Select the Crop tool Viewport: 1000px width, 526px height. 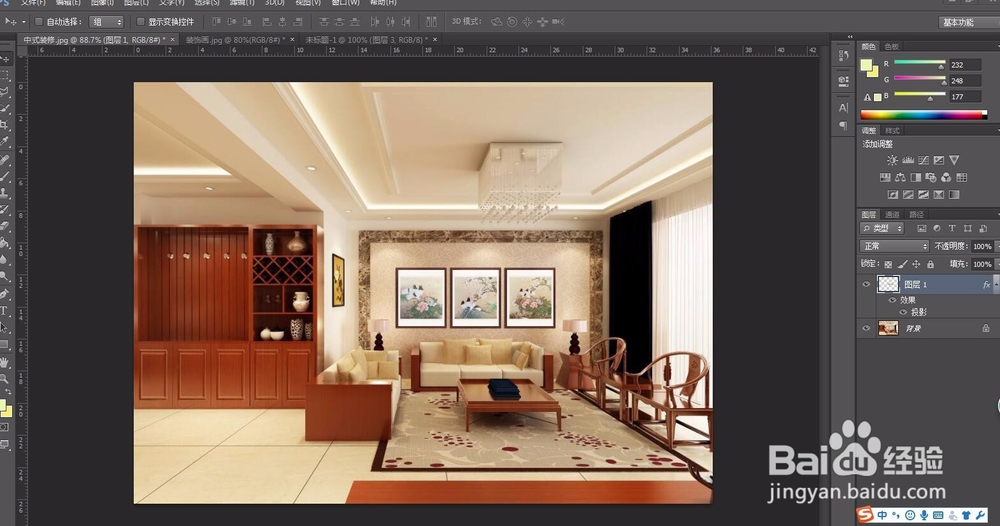point(4,125)
